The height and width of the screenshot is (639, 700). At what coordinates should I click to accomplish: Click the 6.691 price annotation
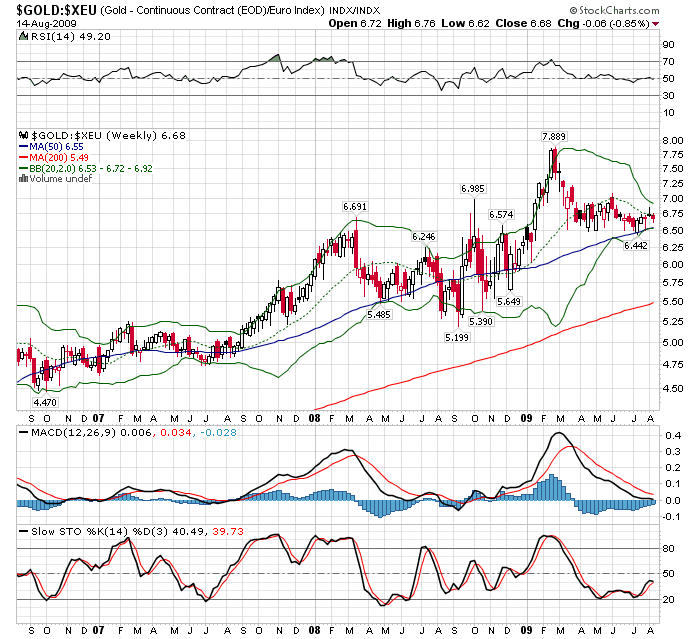pyautogui.click(x=355, y=206)
